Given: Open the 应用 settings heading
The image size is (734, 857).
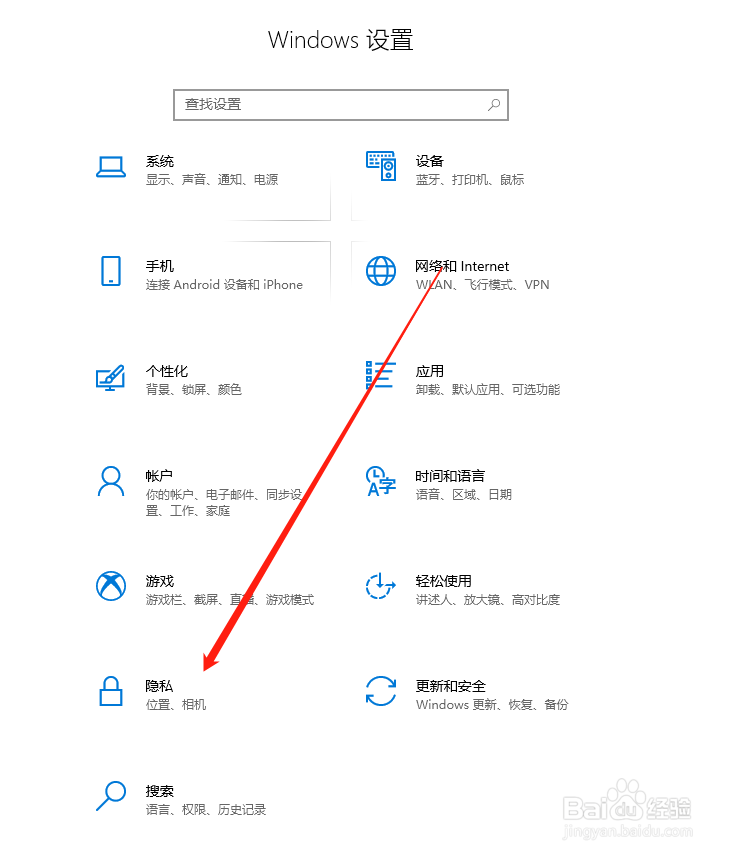Looking at the screenshot, I should (x=430, y=371).
